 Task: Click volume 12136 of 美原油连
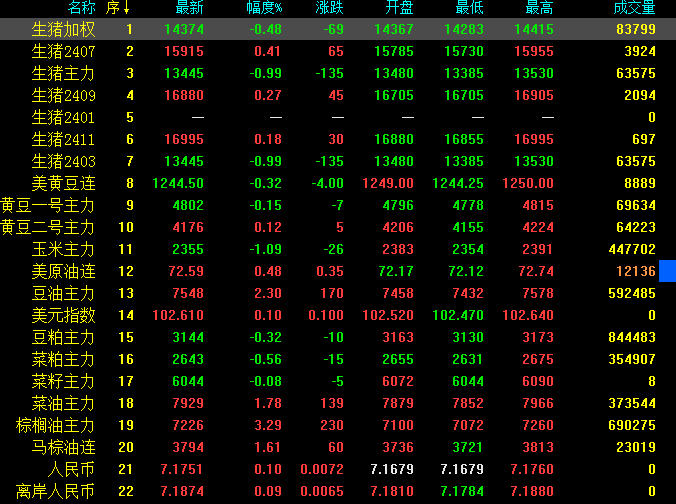636,271
